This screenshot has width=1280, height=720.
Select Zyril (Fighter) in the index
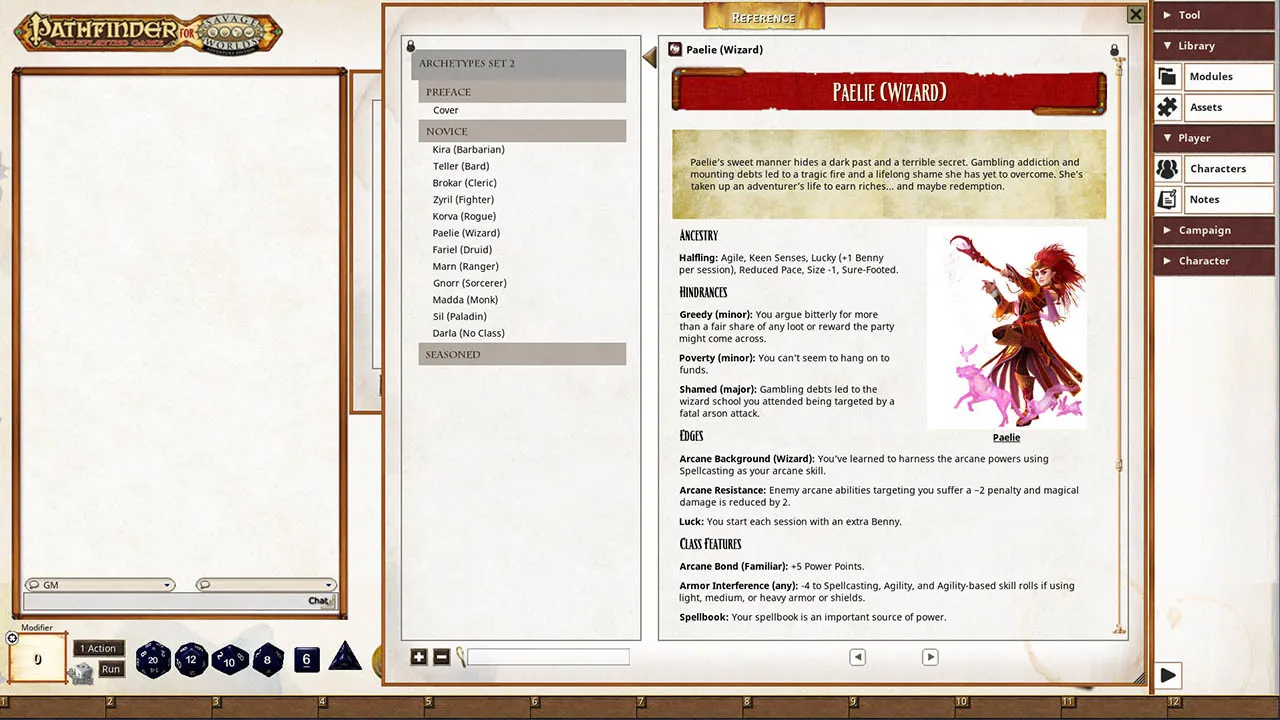click(463, 200)
